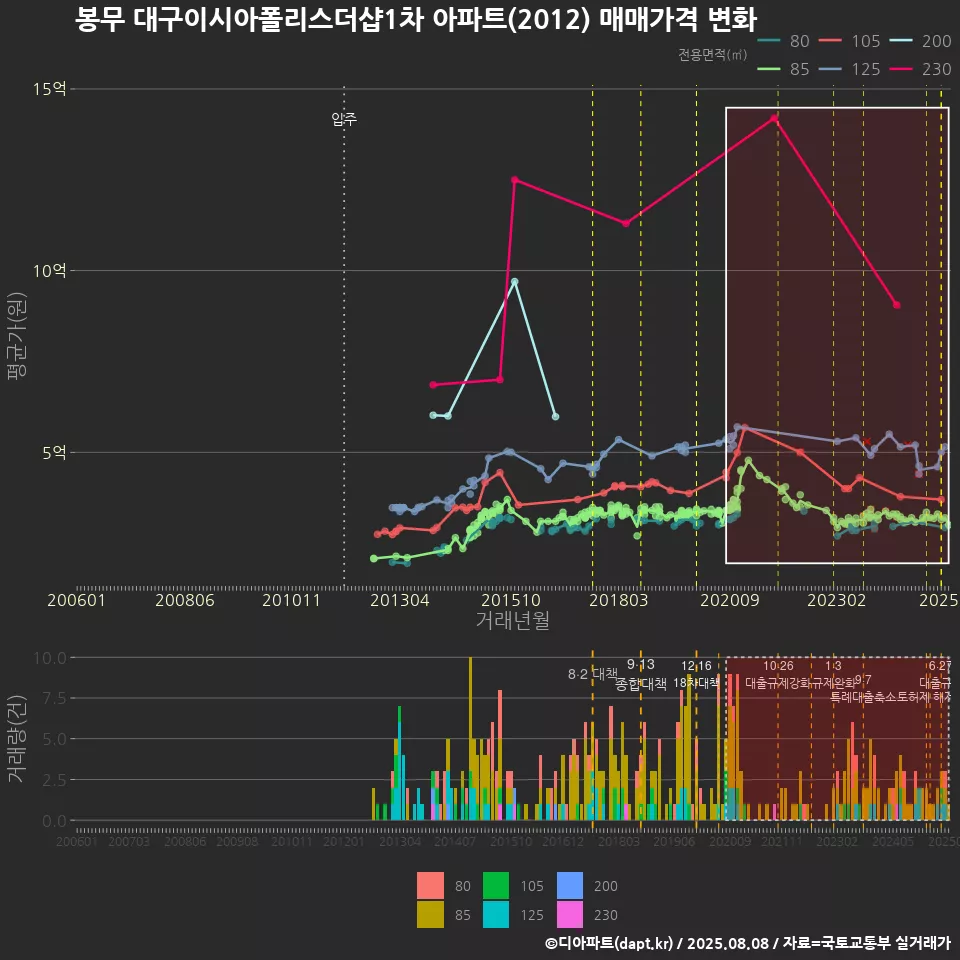Click the 200806 price chart x-axis label
The height and width of the screenshot is (960, 960).
click(x=184, y=600)
